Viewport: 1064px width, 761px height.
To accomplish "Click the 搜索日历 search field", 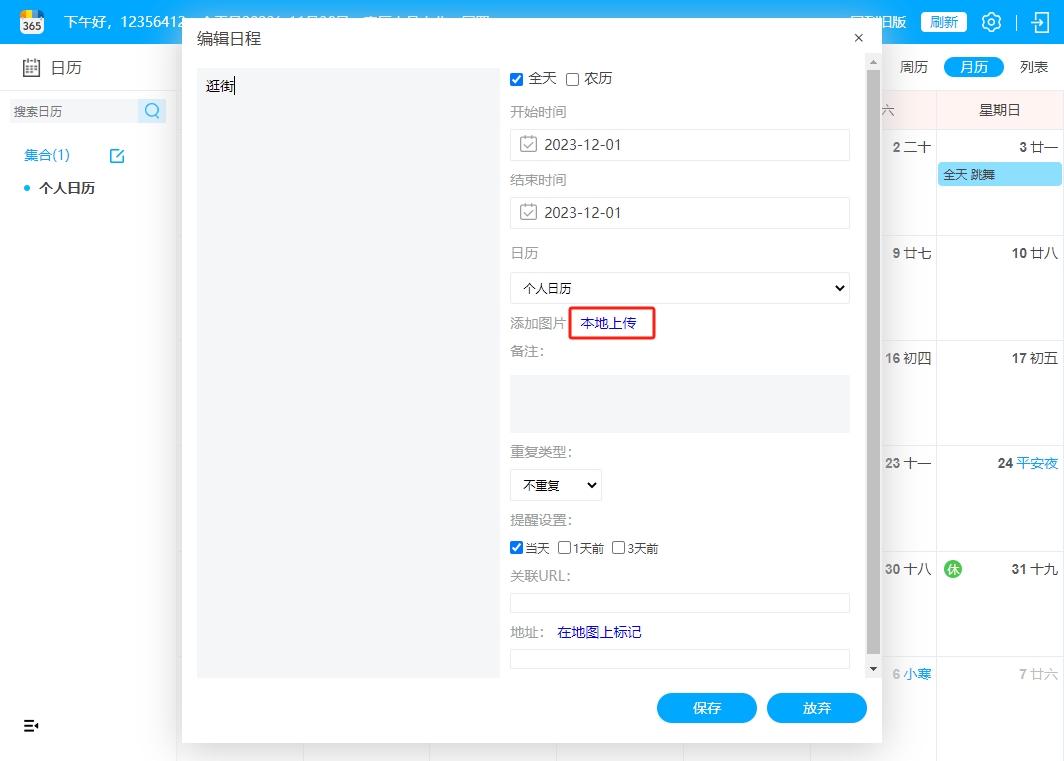I will coord(74,111).
